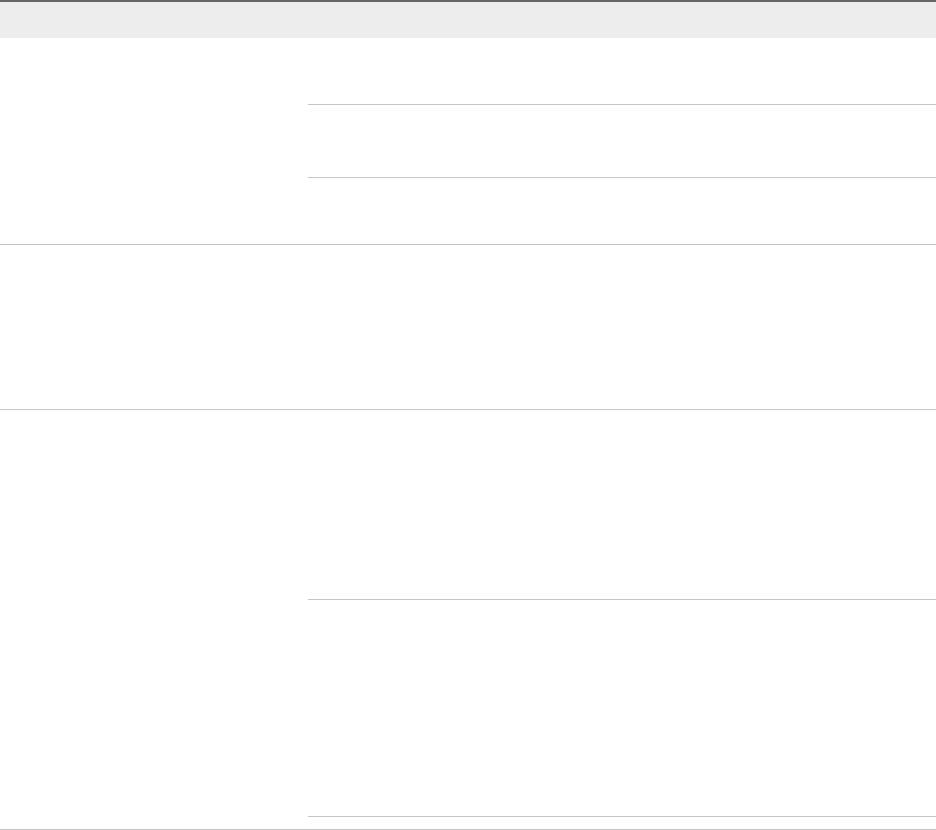Image resolution: width=936 pixels, height=830 pixels.
Task: Click the divider between the third row's sub-cells
Action: (621, 600)
